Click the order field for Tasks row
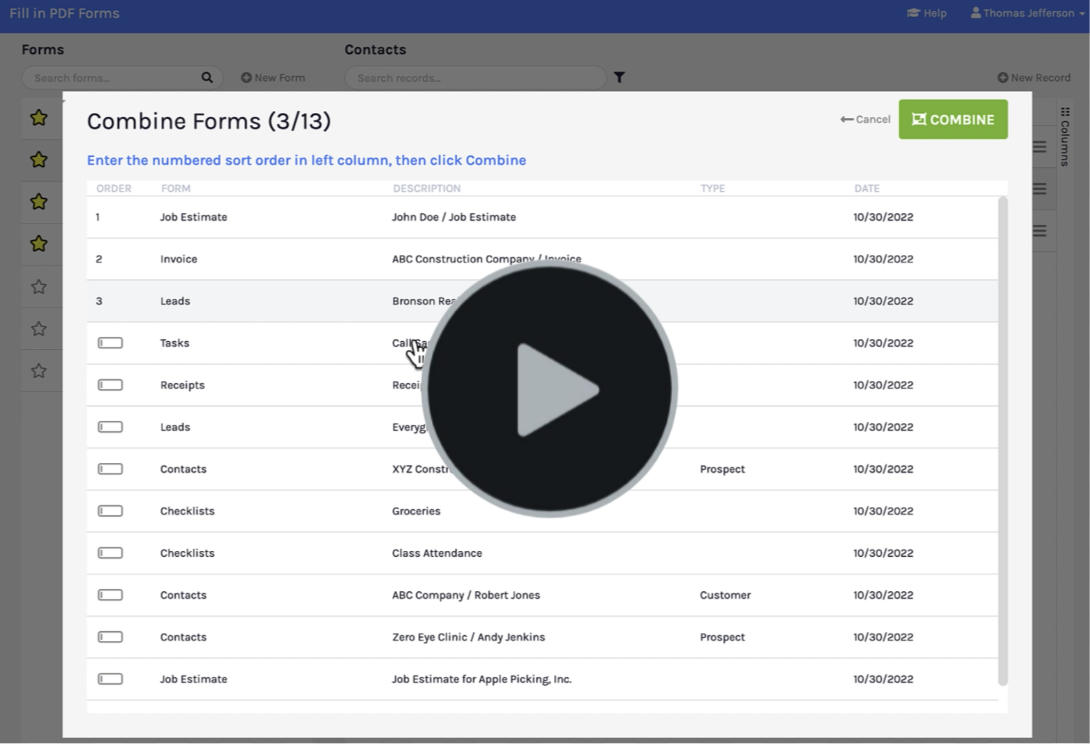 coord(110,343)
